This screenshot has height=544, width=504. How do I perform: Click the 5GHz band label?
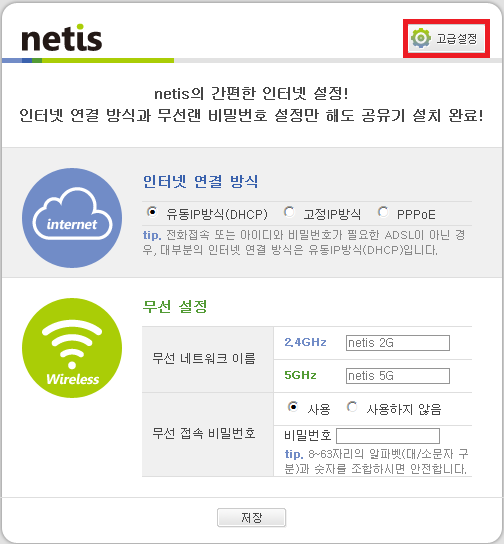pos(300,375)
